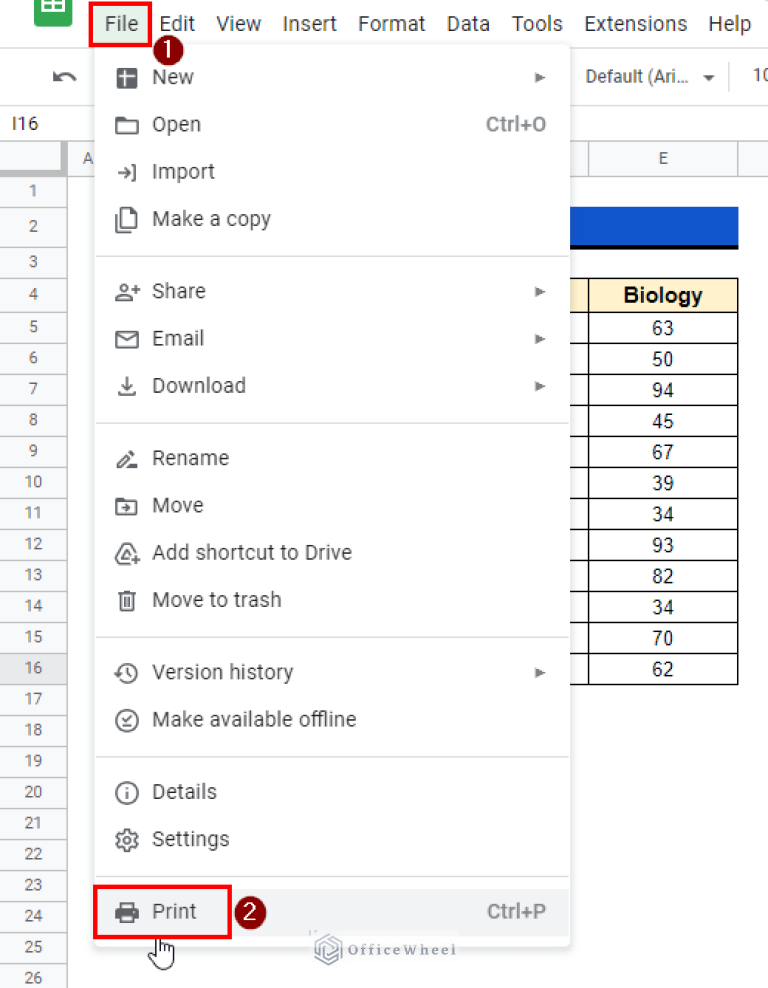Select the Biology header cell

(662, 295)
